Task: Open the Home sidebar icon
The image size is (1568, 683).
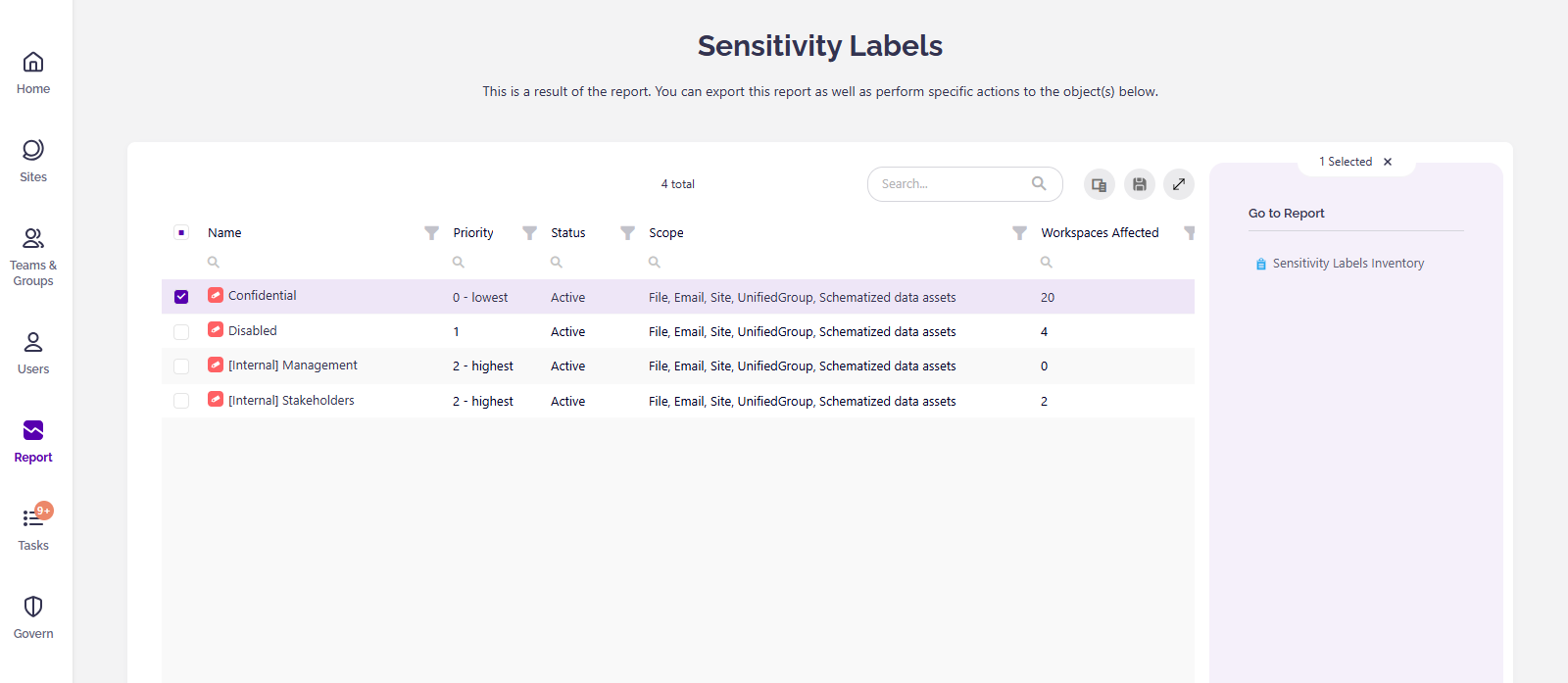Action: (33, 73)
